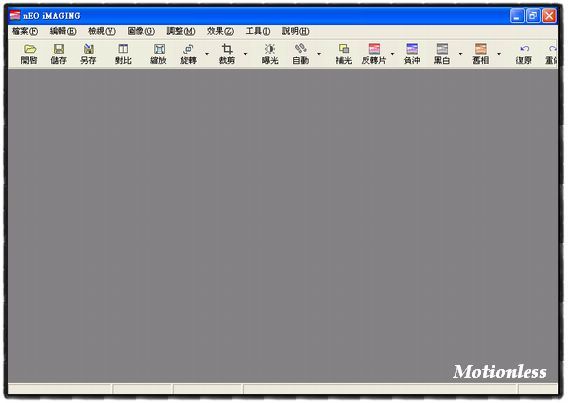Select the 對比 (Compare) toolbar icon

click(x=123, y=49)
